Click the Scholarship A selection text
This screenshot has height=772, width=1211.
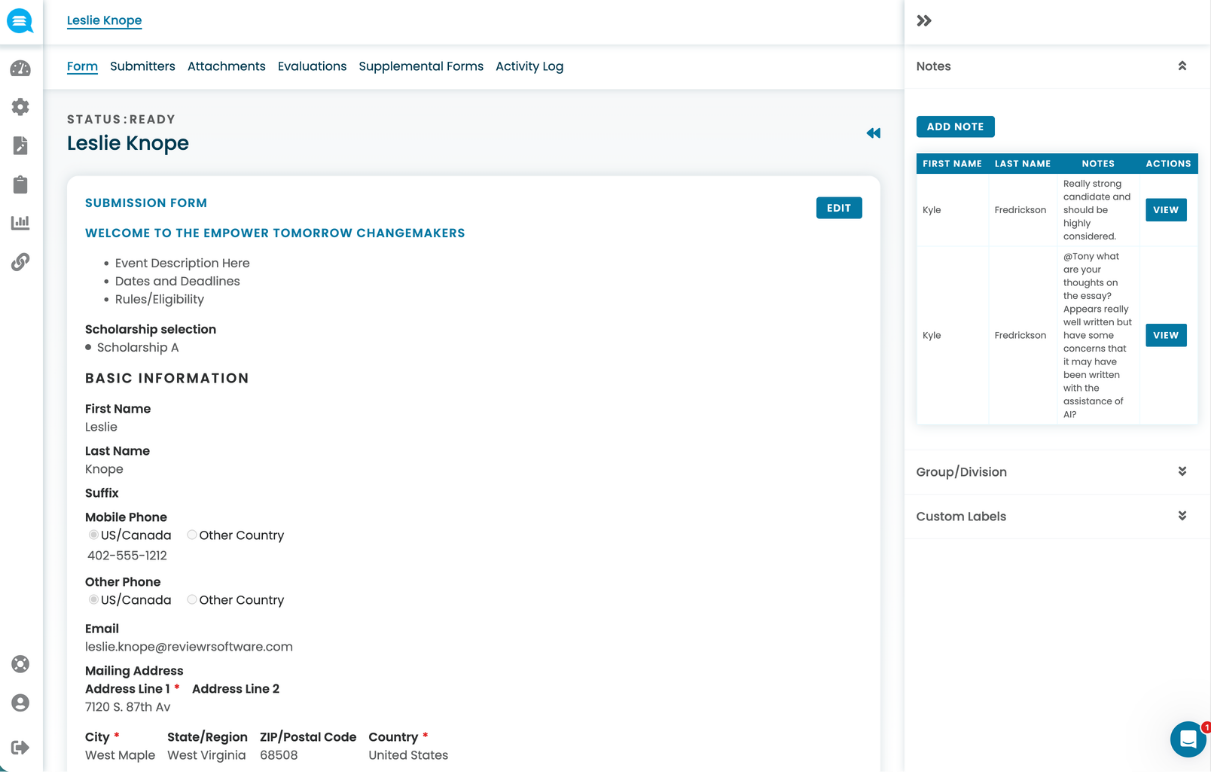pyautogui.click(x=138, y=348)
